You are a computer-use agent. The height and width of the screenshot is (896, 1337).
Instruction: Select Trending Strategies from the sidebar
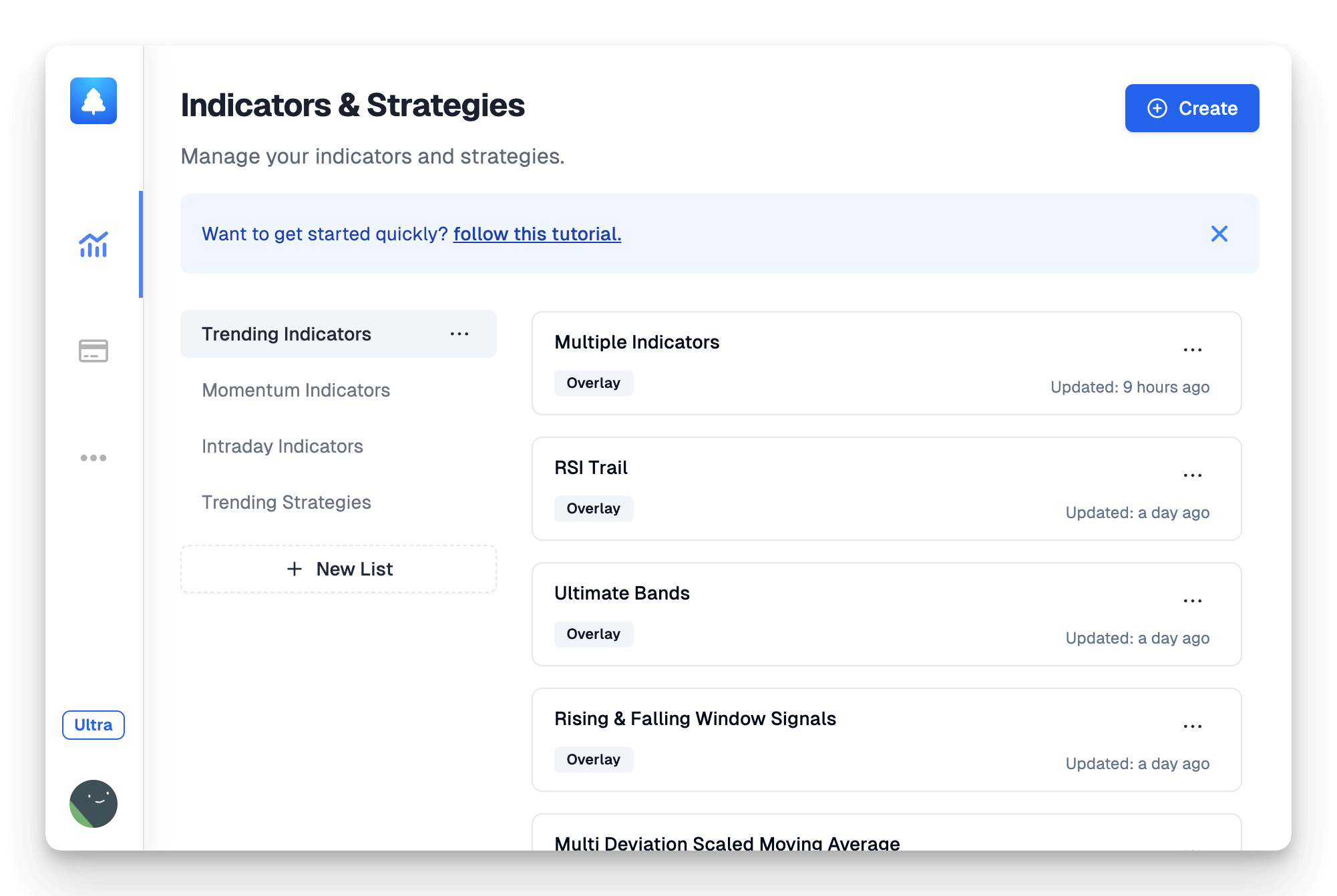[x=286, y=502]
